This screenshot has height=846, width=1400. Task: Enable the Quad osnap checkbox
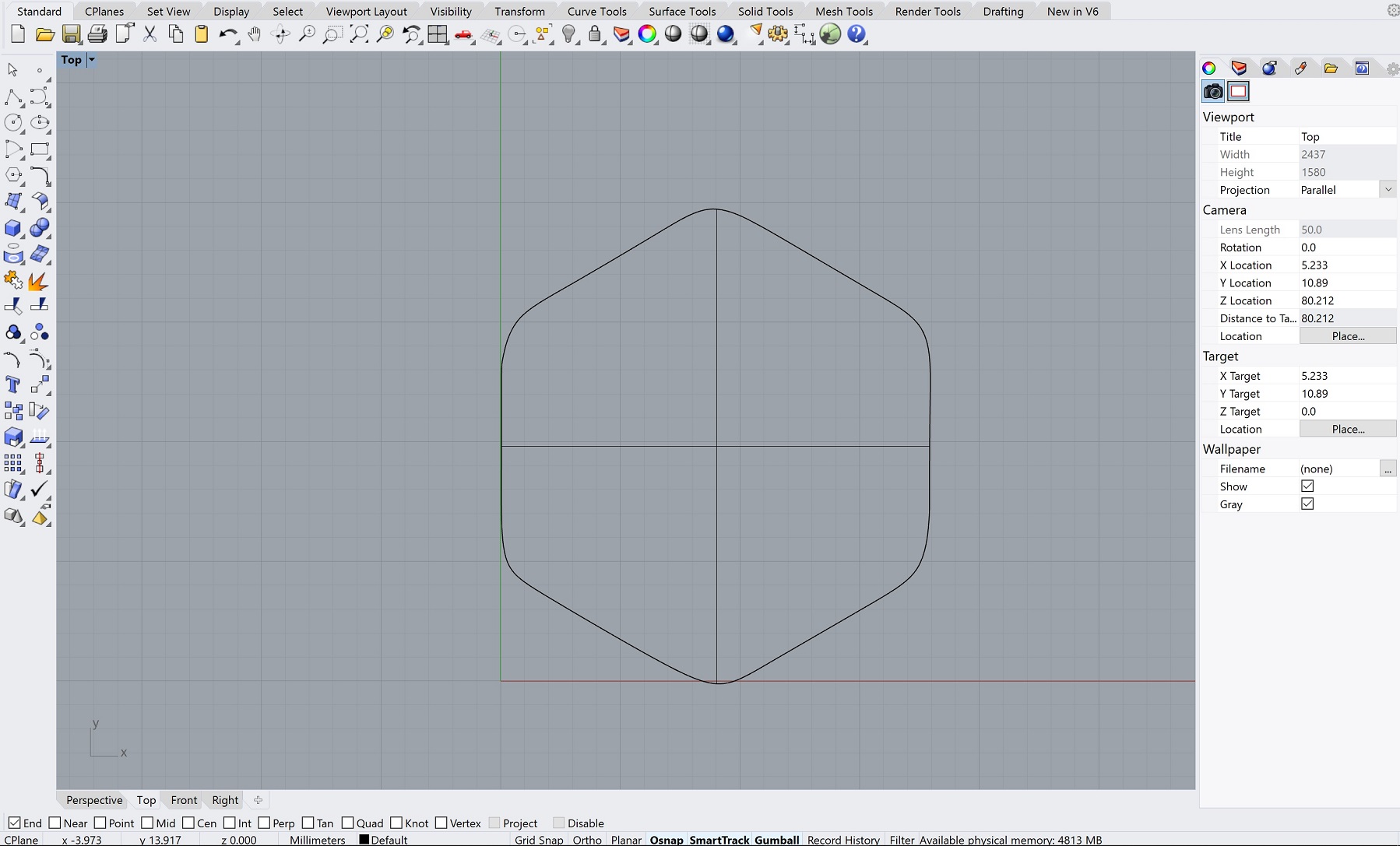(x=347, y=823)
